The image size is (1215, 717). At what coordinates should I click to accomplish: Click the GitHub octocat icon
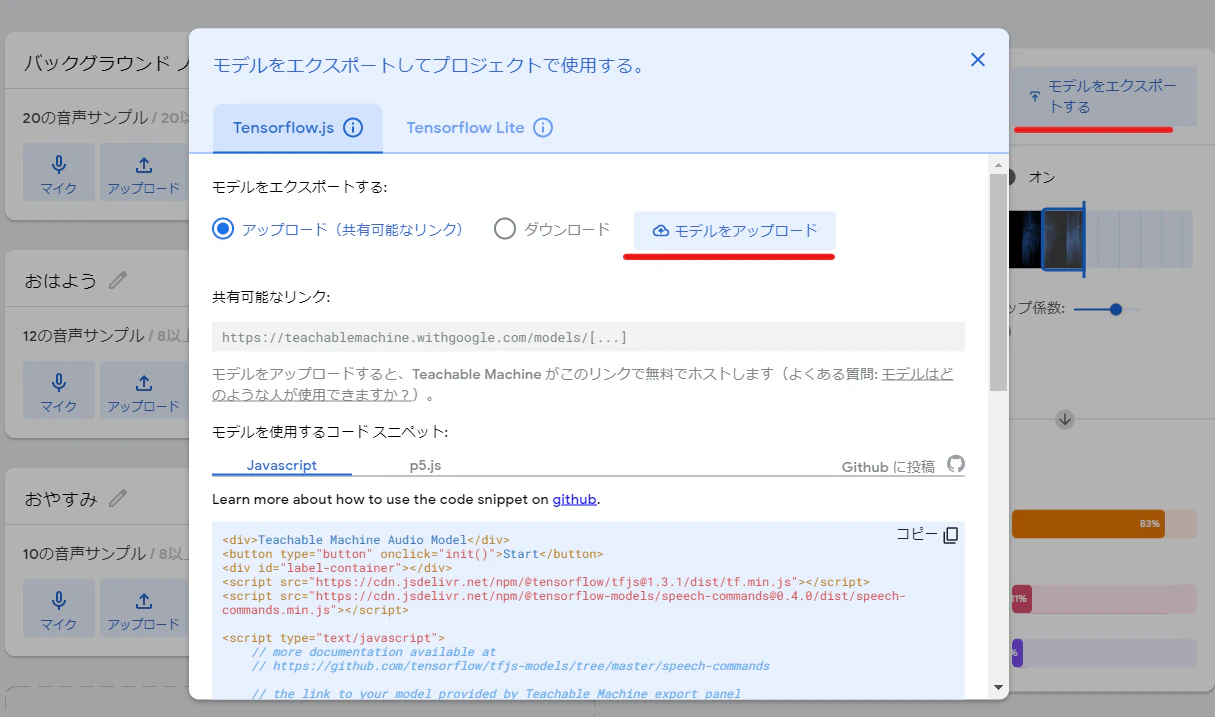[956, 464]
